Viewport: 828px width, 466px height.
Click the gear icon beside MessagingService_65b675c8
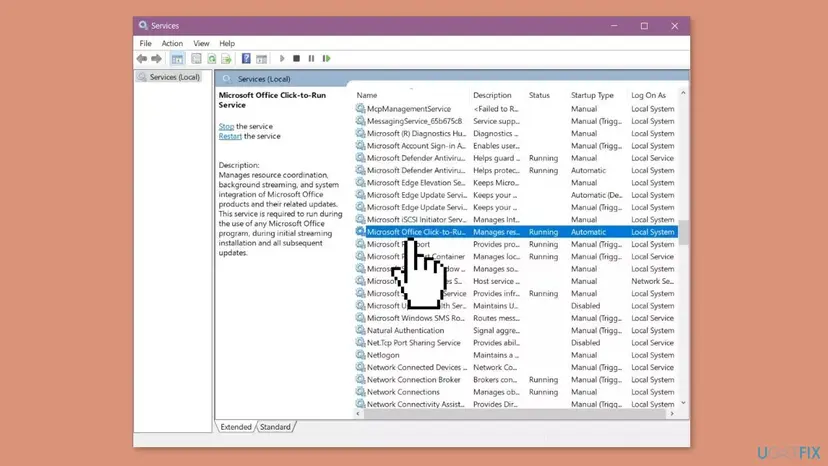click(360, 121)
